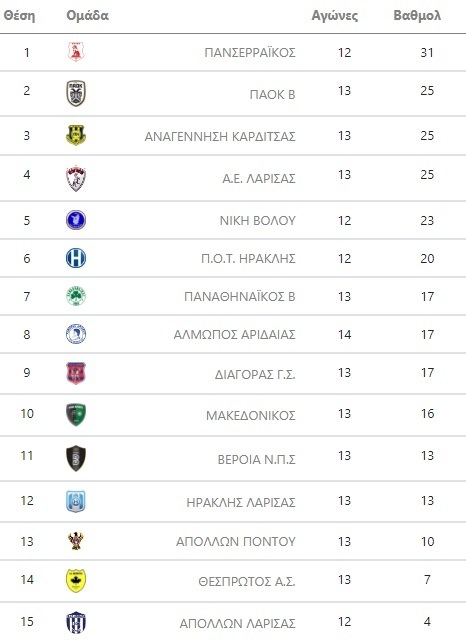Click the Διαγόρας Γ.Σ. red-blue crest
Image resolution: width=466 pixels, height=641 pixels.
[x=76, y=373]
